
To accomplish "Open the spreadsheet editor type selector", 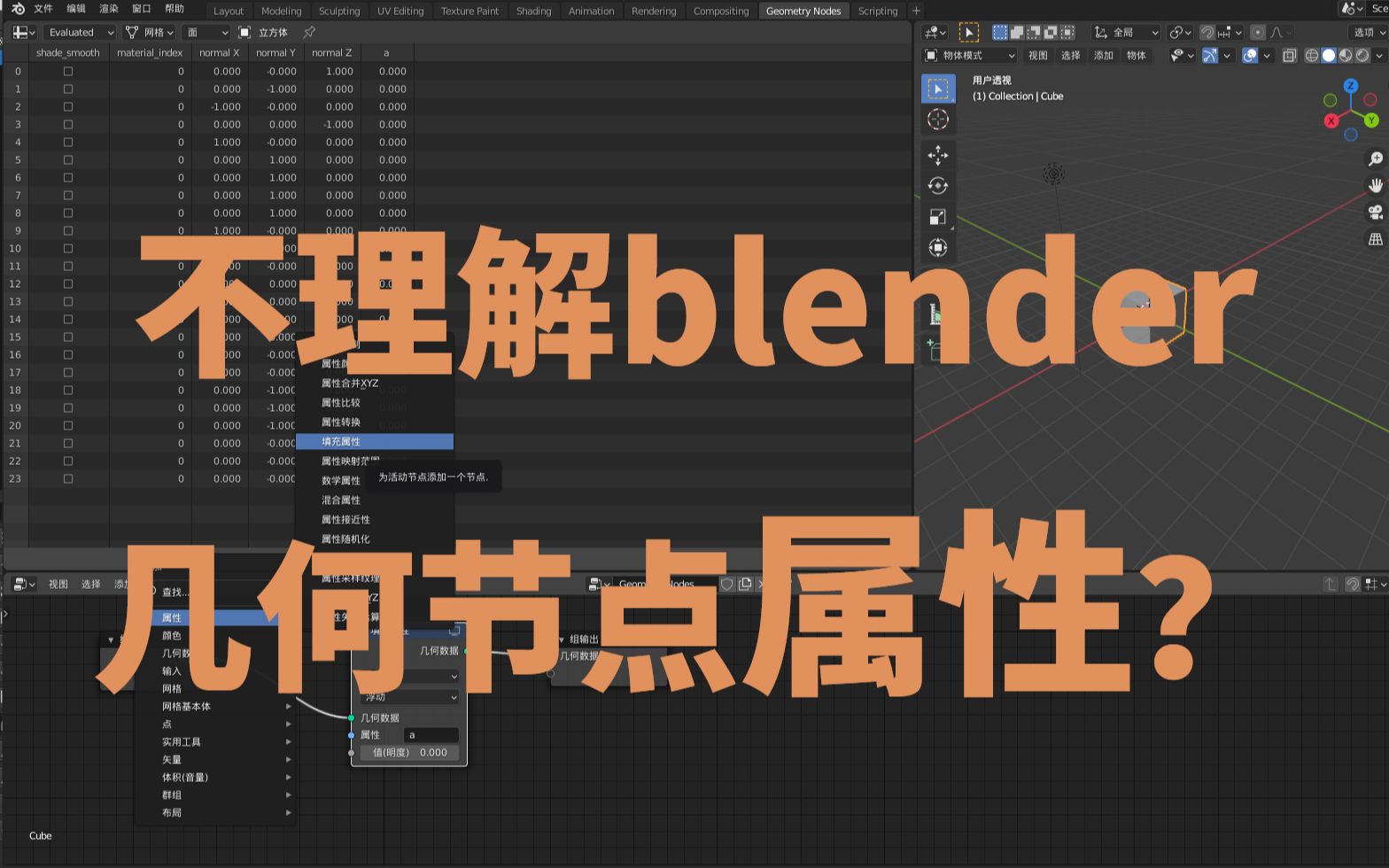I will (24, 32).
